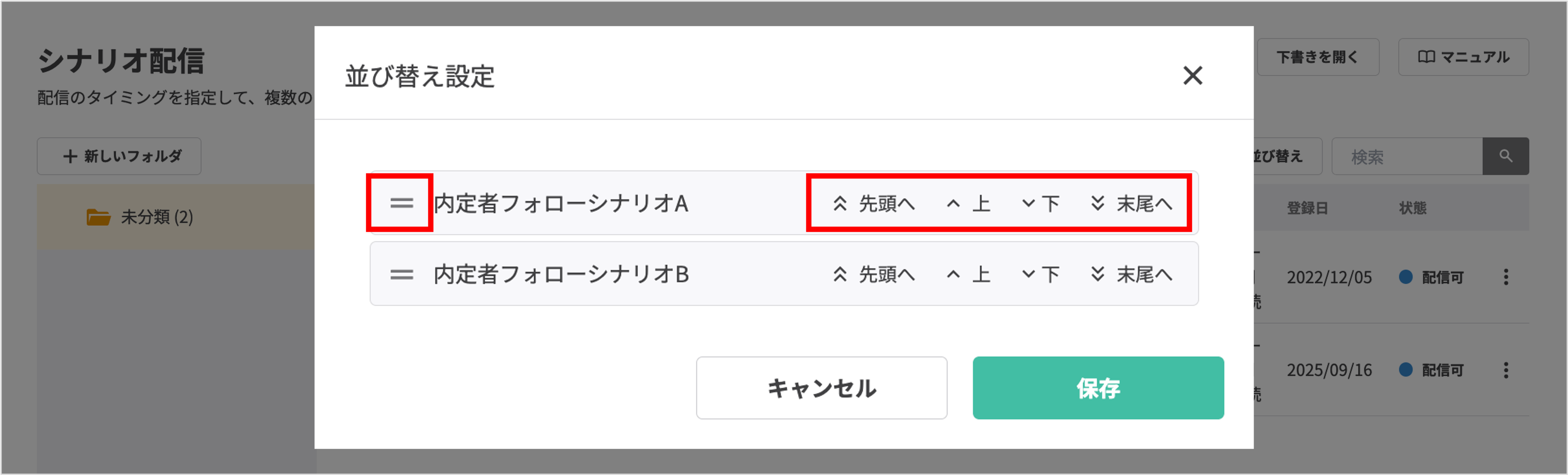The image size is (1568, 475).
Task: Open the kebab menu next to 2022/12/05 entry
Action: coord(1507,277)
